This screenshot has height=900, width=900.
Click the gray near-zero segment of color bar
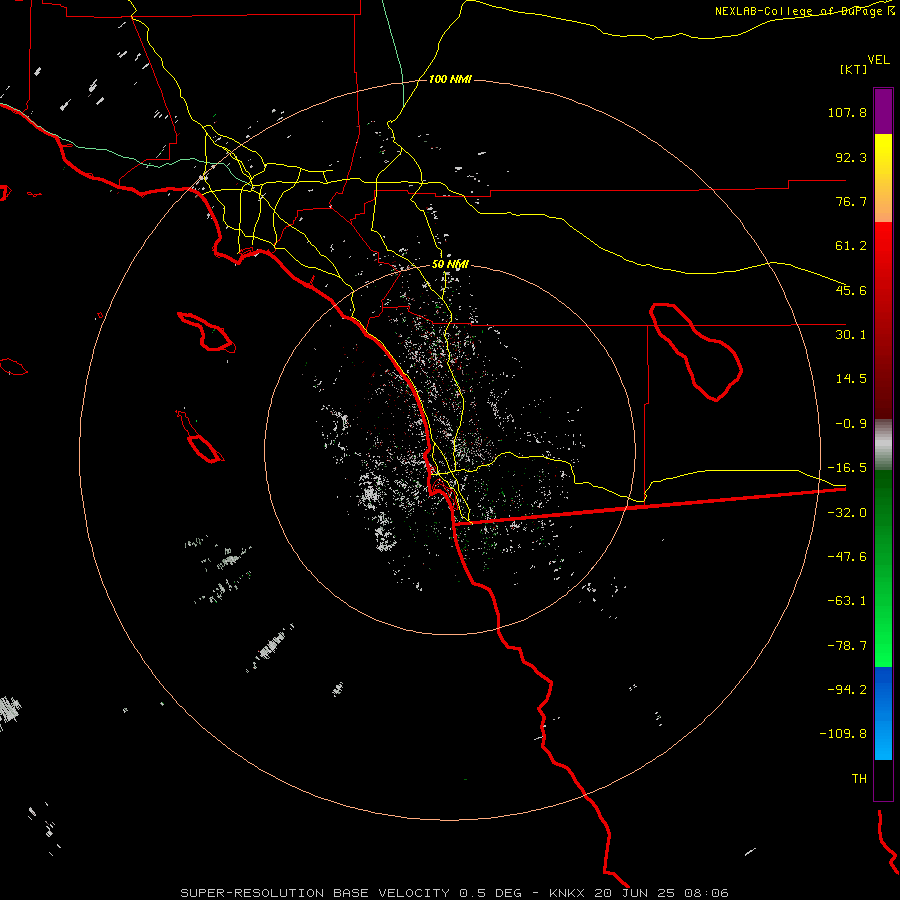[883, 444]
